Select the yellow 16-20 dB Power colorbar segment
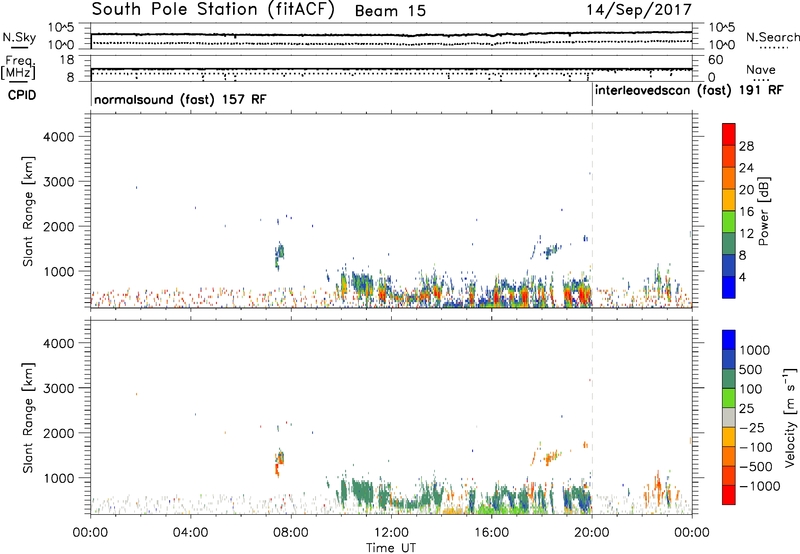The height and width of the screenshot is (554, 800). pyautogui.click(x=729, y=199)
